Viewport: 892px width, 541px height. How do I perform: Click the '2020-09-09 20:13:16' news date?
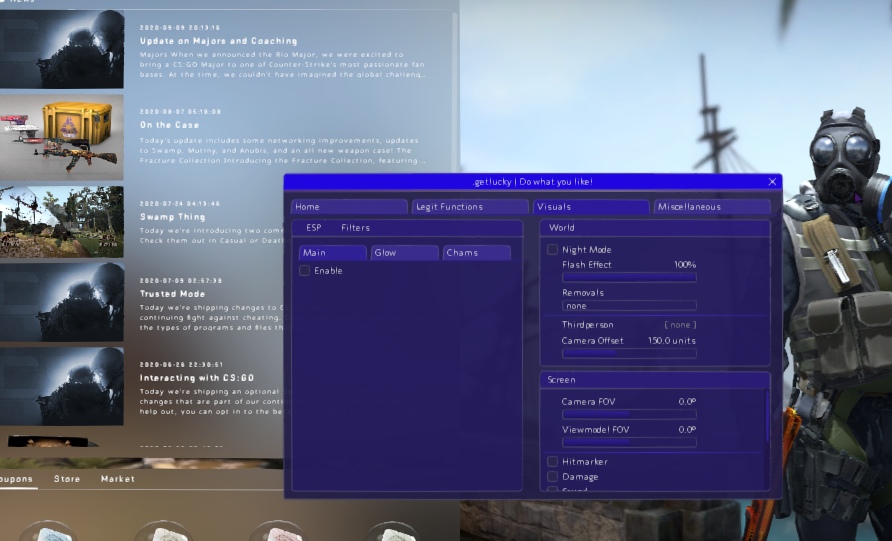(180, 27)
